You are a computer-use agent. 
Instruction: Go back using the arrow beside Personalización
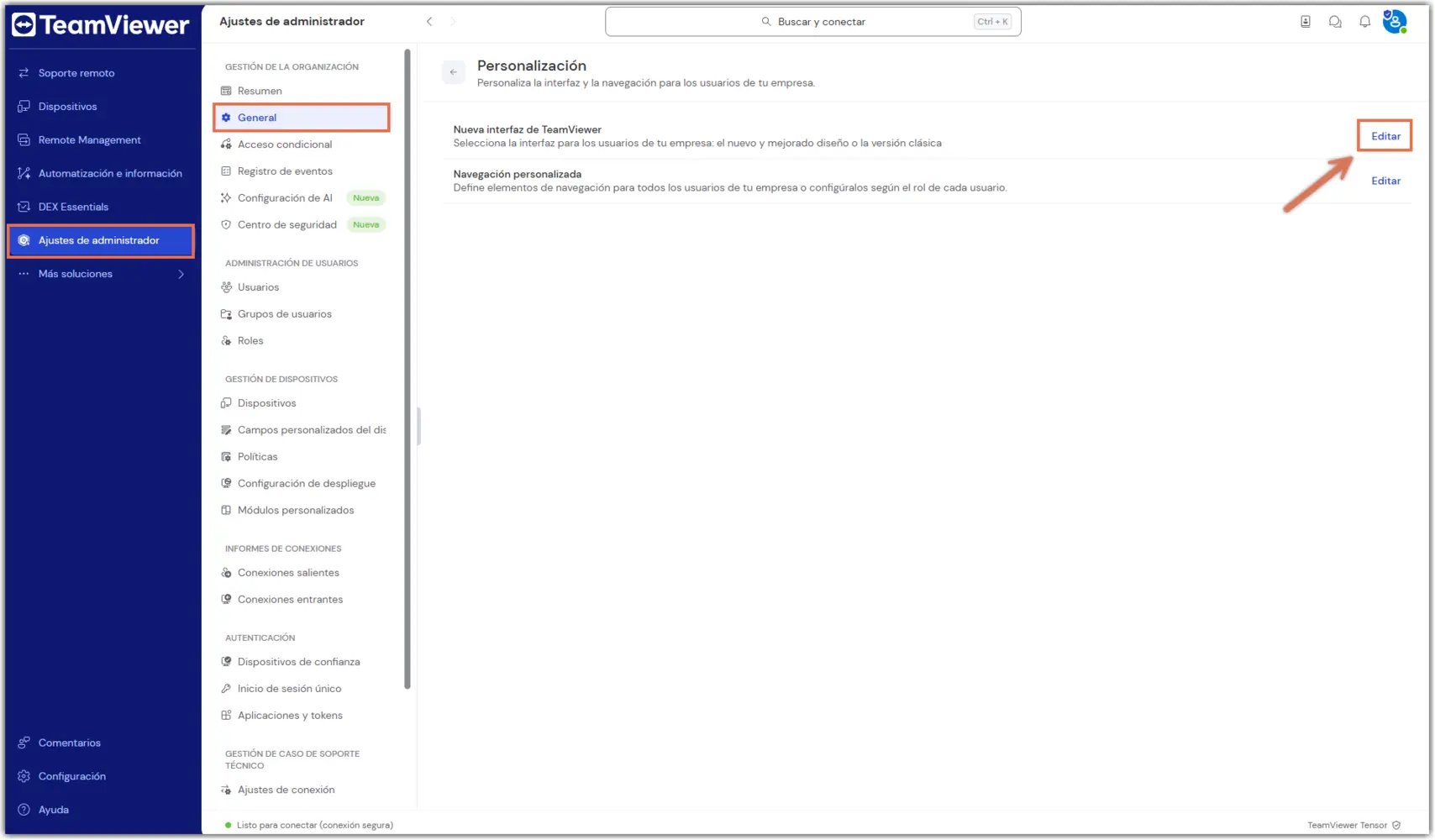coord(454,72)
